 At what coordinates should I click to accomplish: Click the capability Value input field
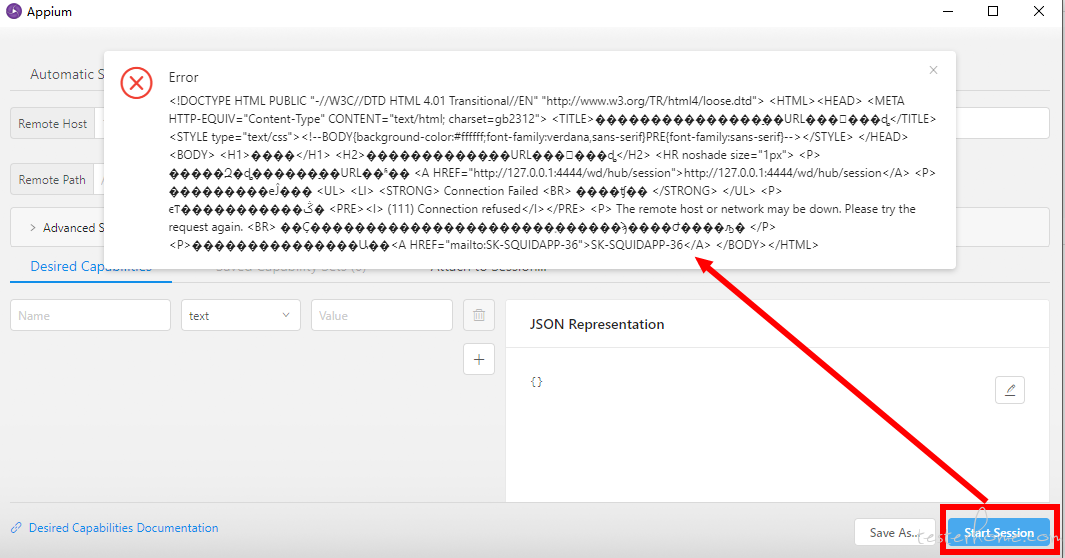(382, 315)
